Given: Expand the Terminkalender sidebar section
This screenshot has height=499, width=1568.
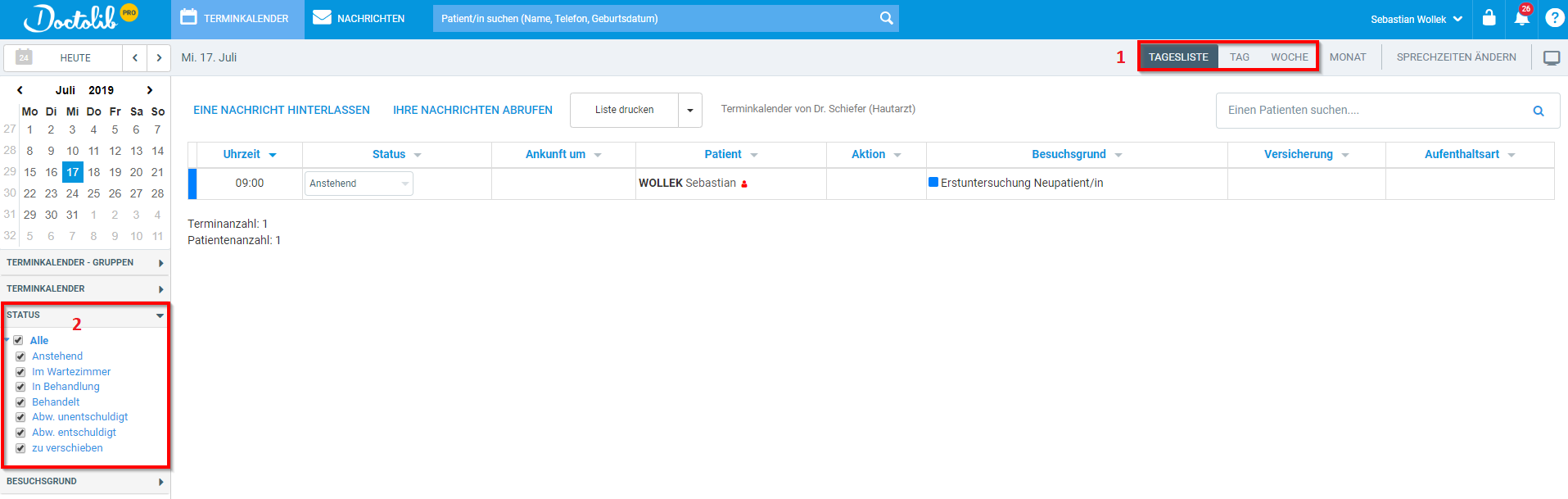Looking at the screenshot, I should click(x=85, y=288).
